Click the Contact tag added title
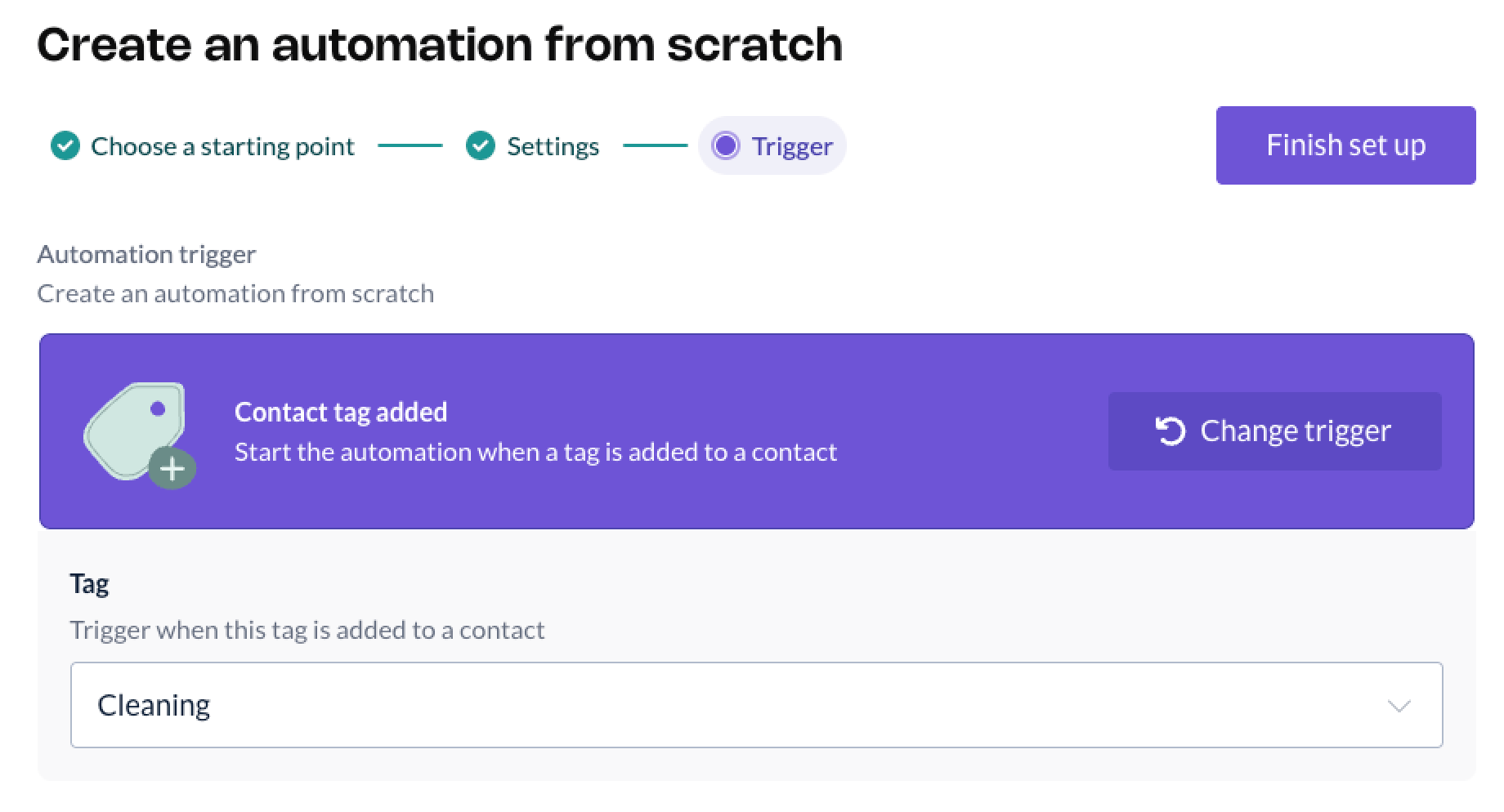This screenshot has height=812, width=1504. [x=341, y=412]
